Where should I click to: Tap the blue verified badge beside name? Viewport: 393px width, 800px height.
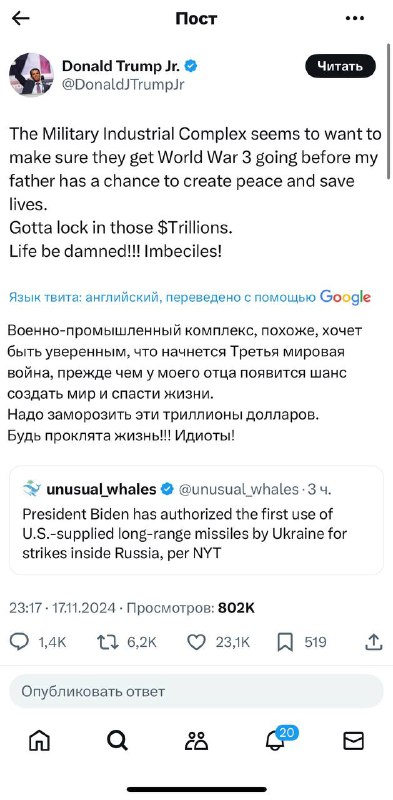(192, 65)
